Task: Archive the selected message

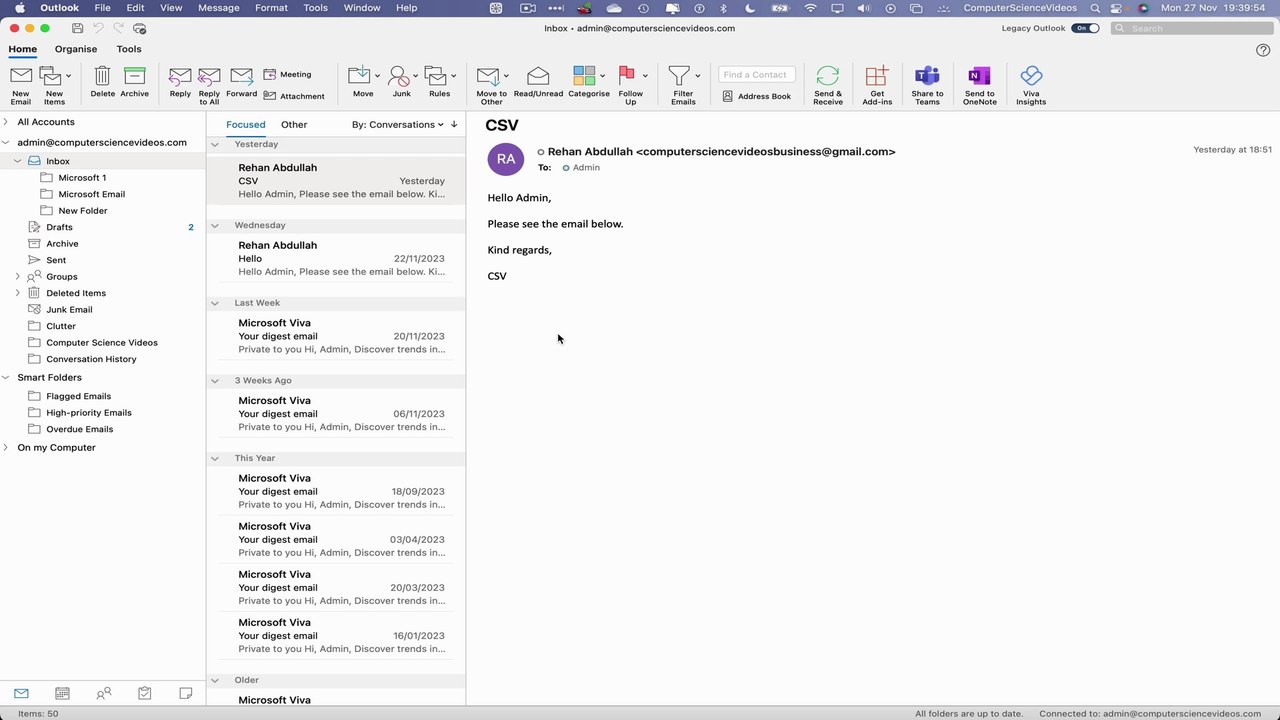Action: click(135, 83)
